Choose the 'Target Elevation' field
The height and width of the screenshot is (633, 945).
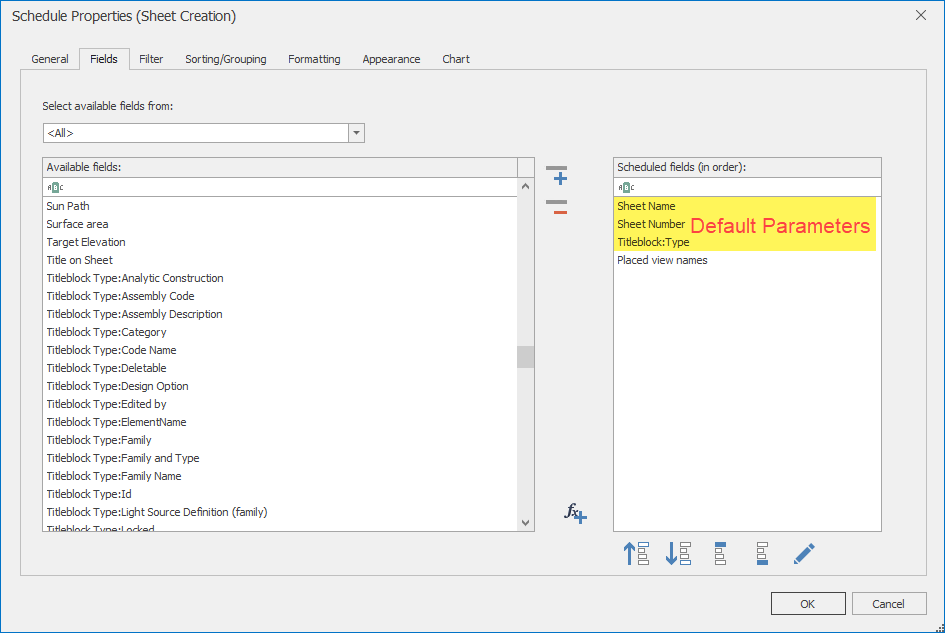(x=280, y=242)
